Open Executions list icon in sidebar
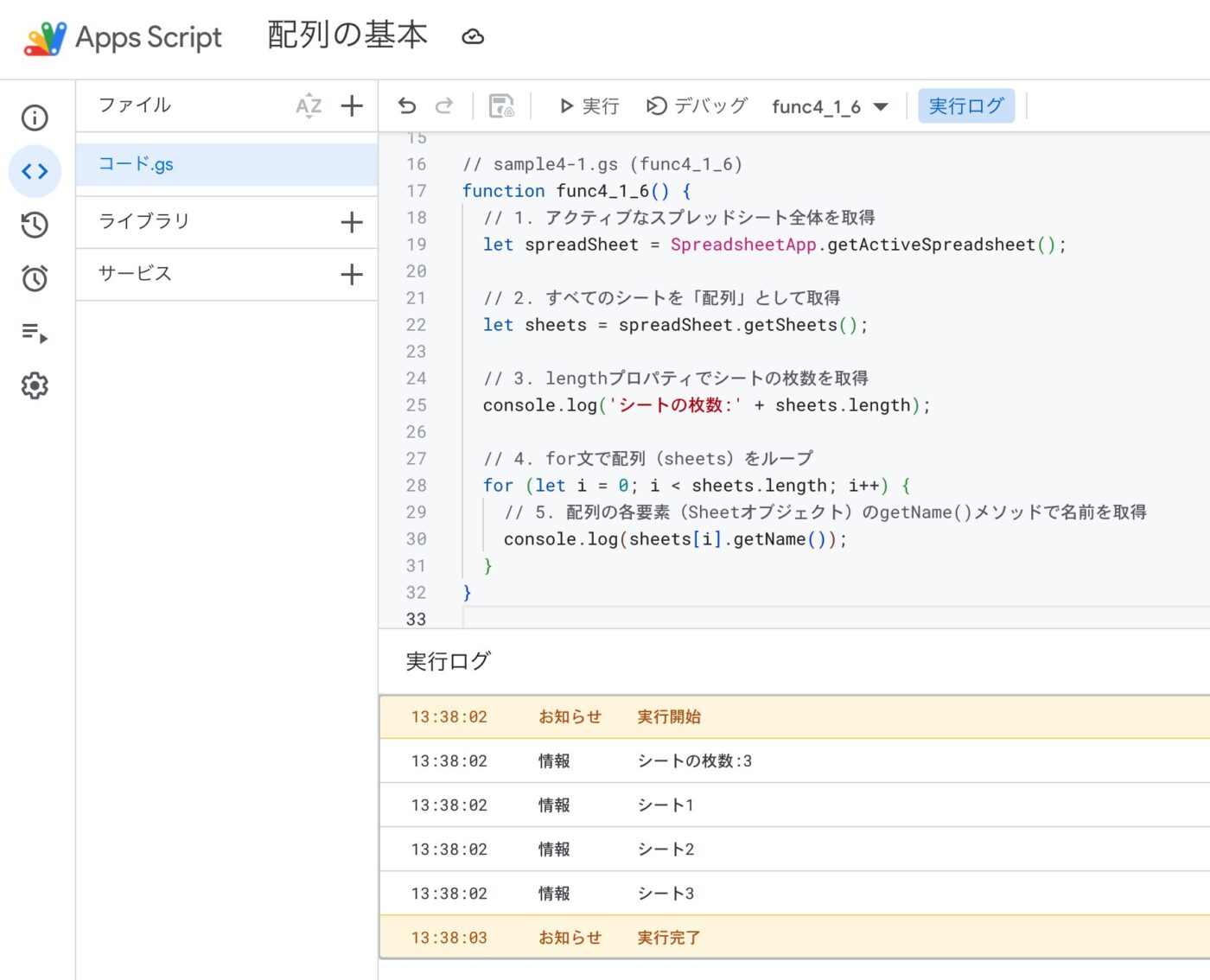This screenshot has width=1210, height=980. point(35,333)
